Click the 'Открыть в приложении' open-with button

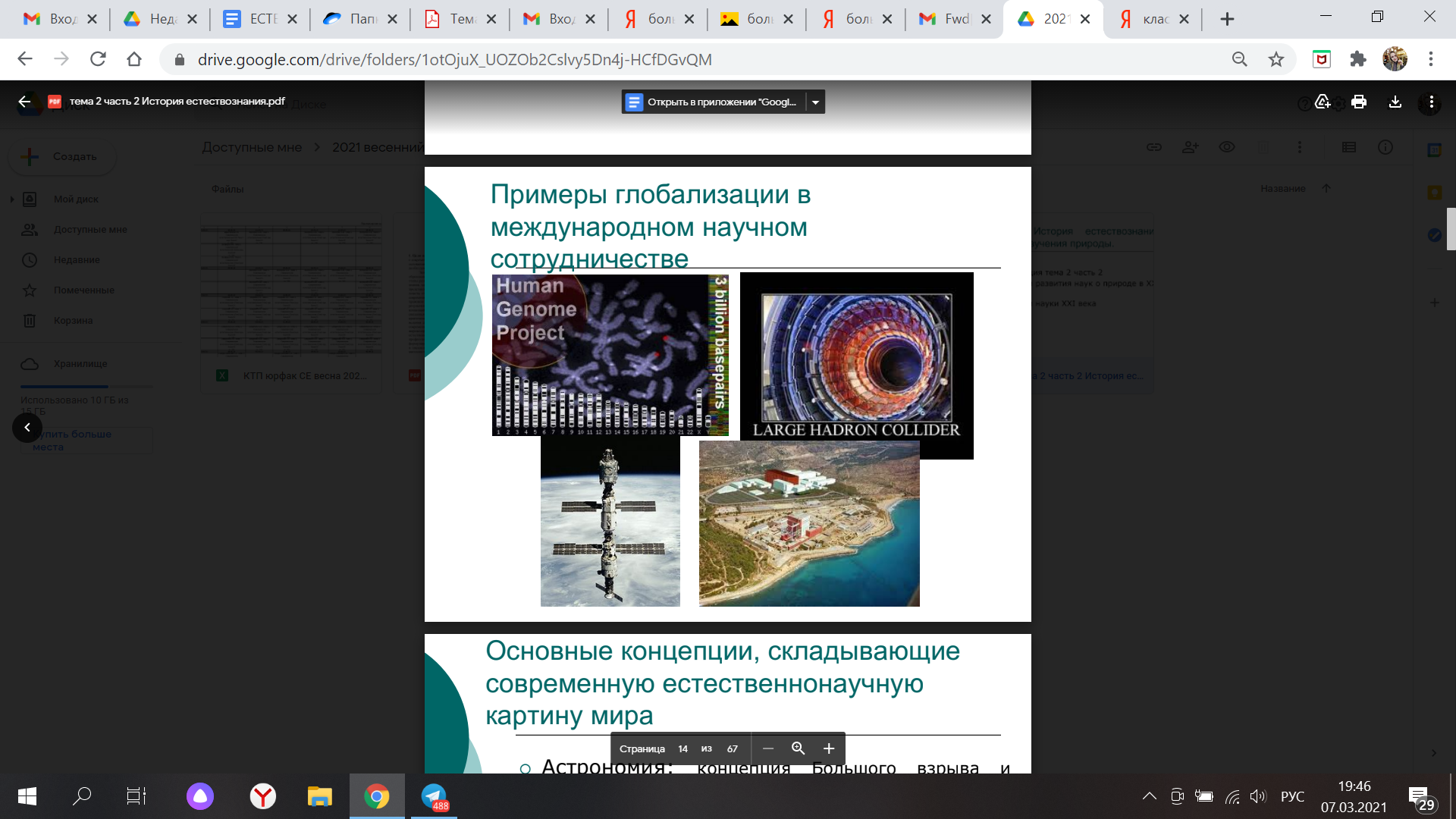714,102
